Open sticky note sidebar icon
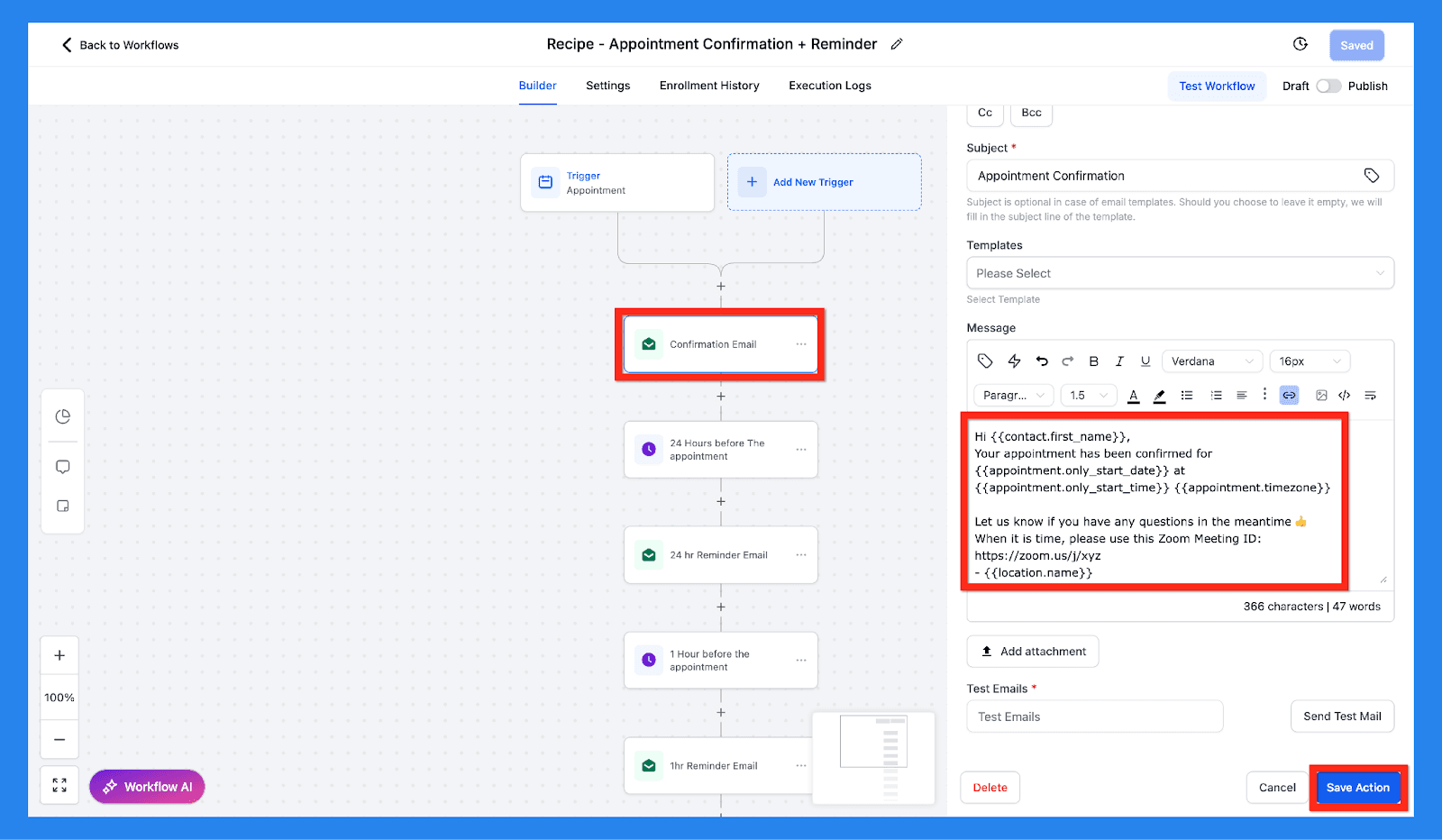Image resolution: width=1442 pixels, height=840 pixels. click(x=63, y=506)
